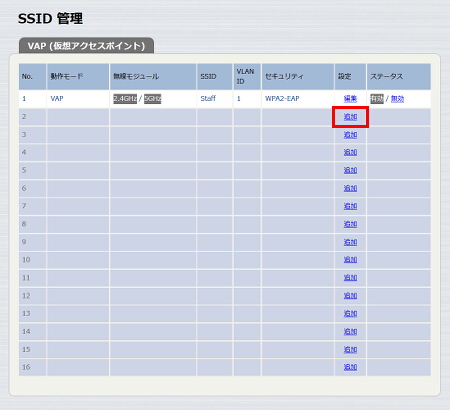Image resolution: width=450 pixels, height=410 pixels.
Task: Add a VAP in row 12
Action: pyautogui.click(x=350, y=296)
